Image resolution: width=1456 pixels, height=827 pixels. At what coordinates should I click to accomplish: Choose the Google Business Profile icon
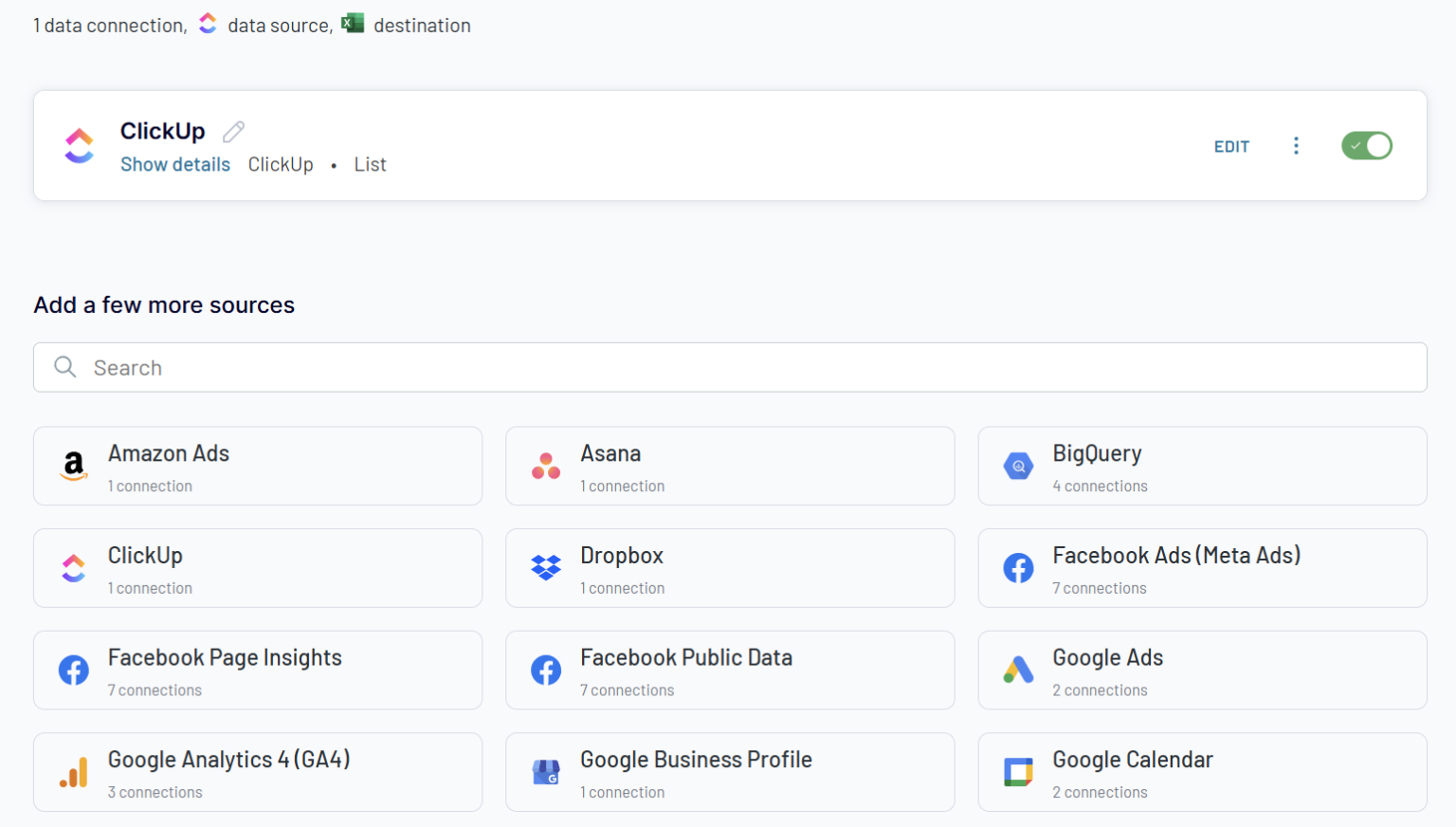[x=546, y=772]
